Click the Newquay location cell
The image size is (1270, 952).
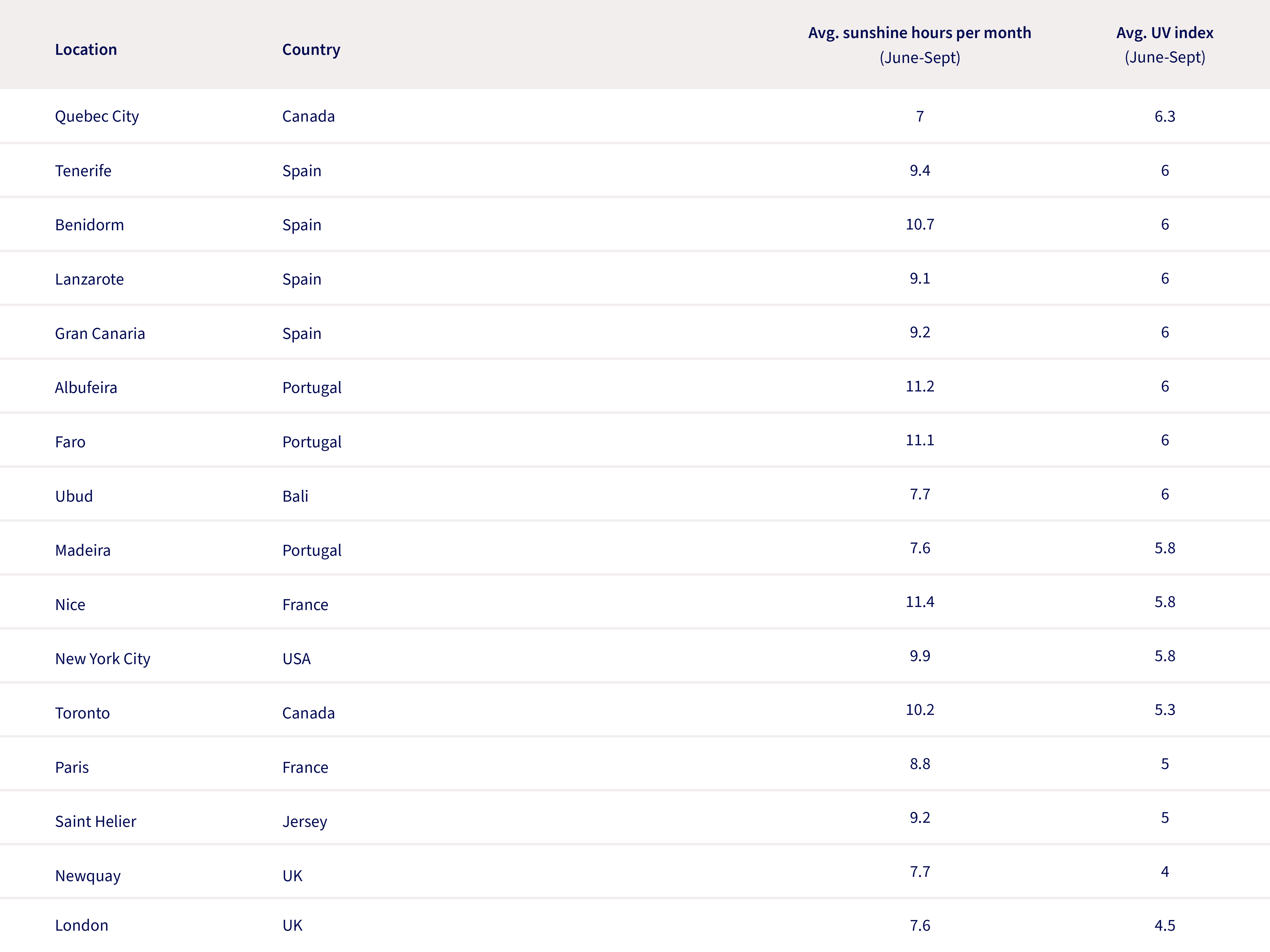click(88, 876)
